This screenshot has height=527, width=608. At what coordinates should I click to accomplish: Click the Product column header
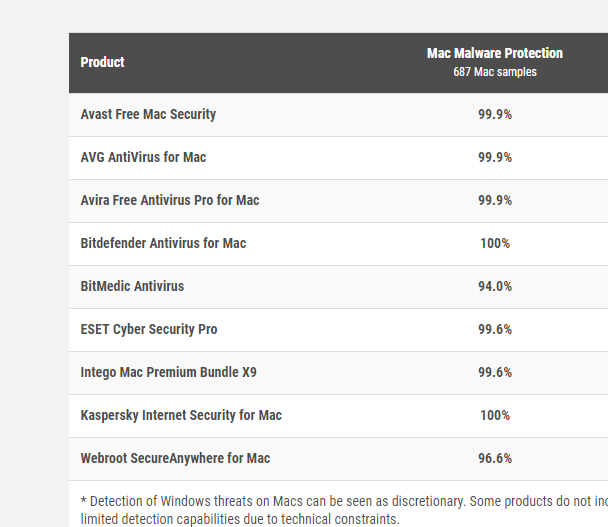102,62
